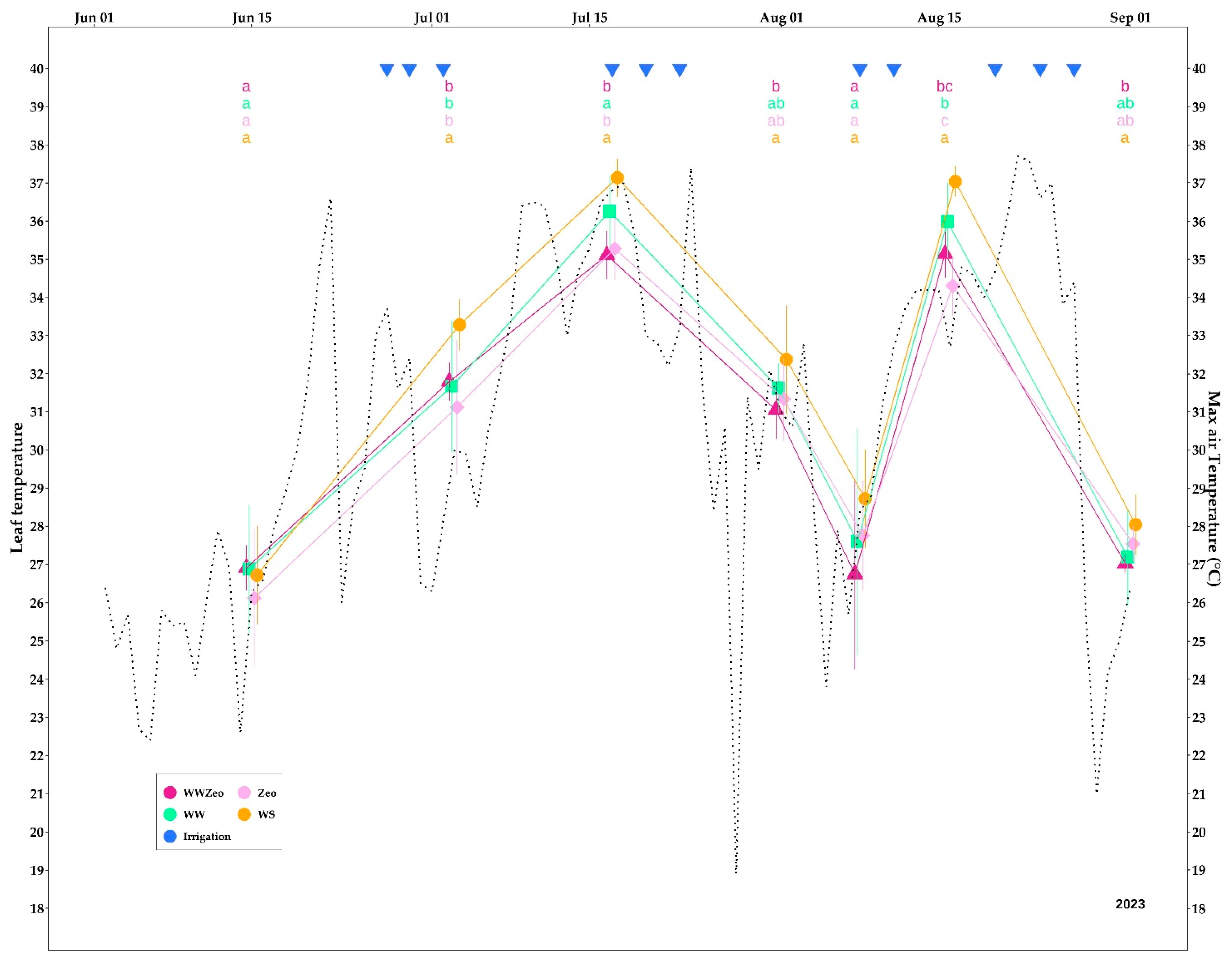Viewport: 1232px width, 963px height.
Task: Click the green WW square marker near Aug 01
Action: (x=778, y=388)
